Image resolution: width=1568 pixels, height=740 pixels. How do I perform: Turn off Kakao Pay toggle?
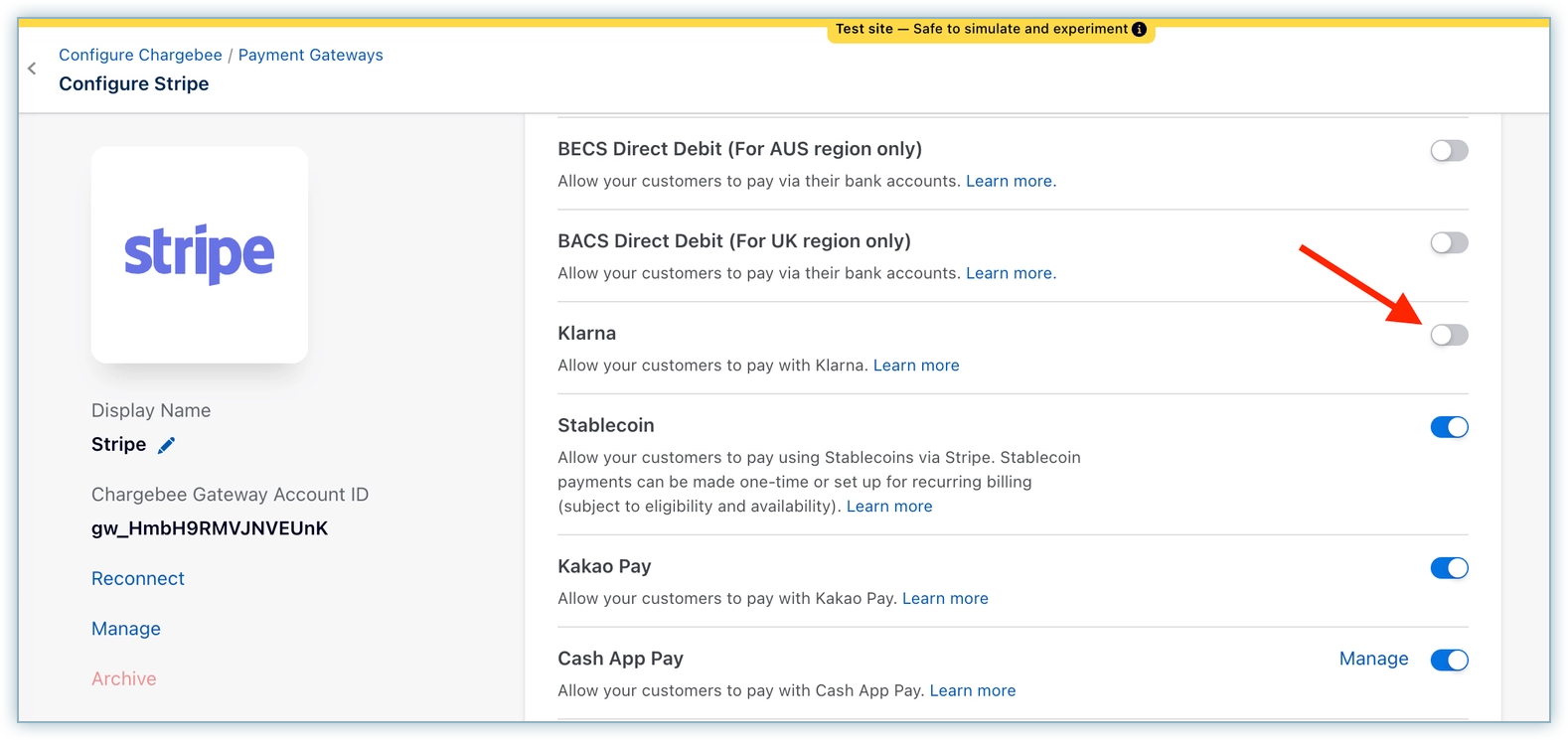coord(1449,568)
